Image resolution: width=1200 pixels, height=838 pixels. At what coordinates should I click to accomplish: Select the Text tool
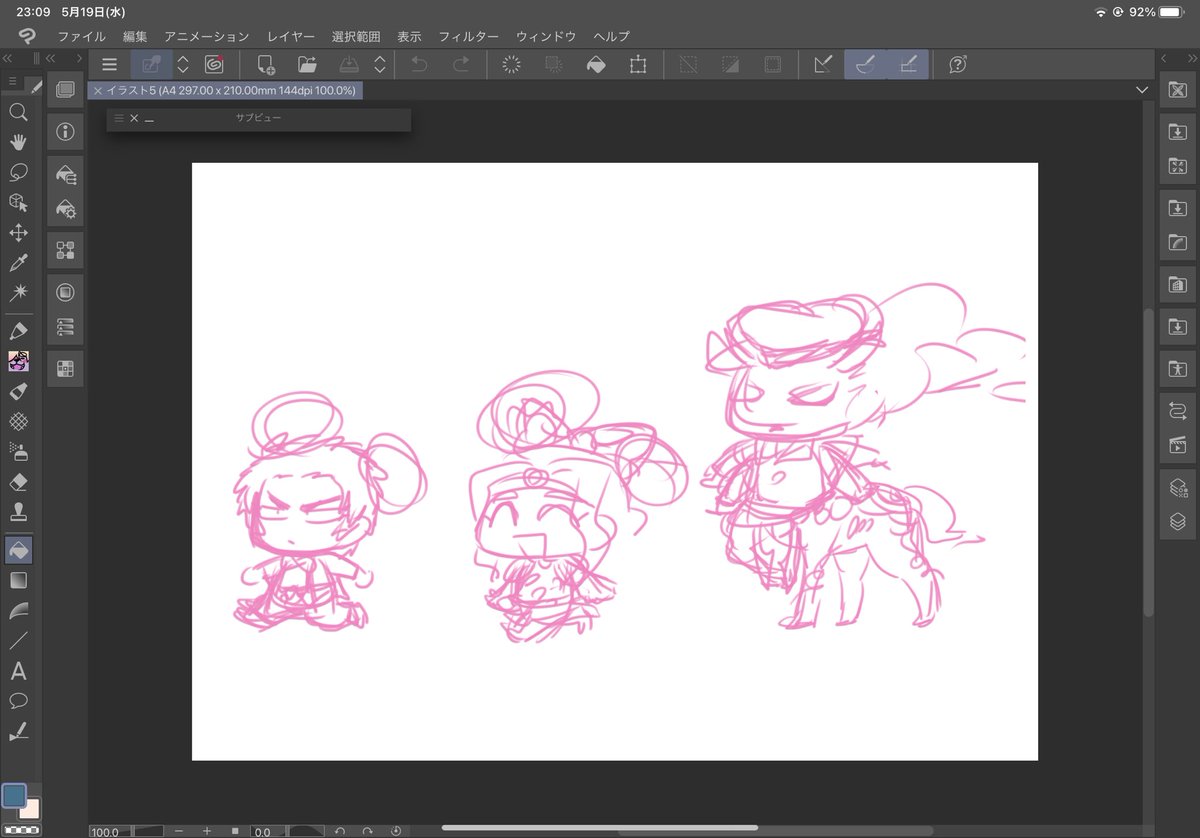click(18, 671)
